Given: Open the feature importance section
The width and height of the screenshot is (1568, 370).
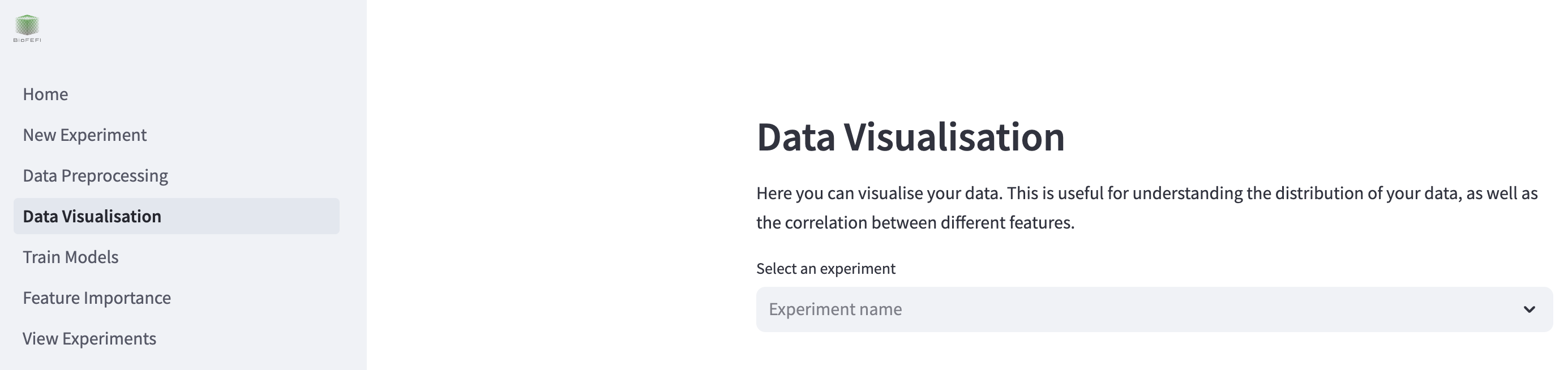Looking at the screenshot, I should pos(97,298).
